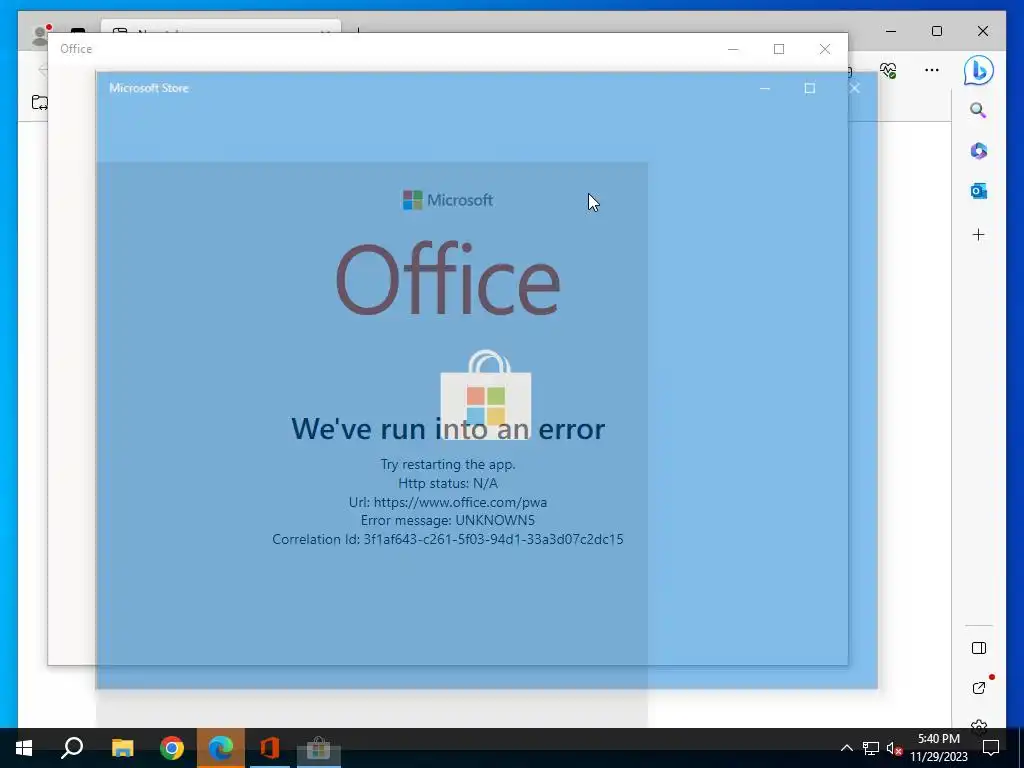Viewport: 1024px width, 768px height.
Task: Minimize the Microsoft Store window
Action: tap(765, 88)
